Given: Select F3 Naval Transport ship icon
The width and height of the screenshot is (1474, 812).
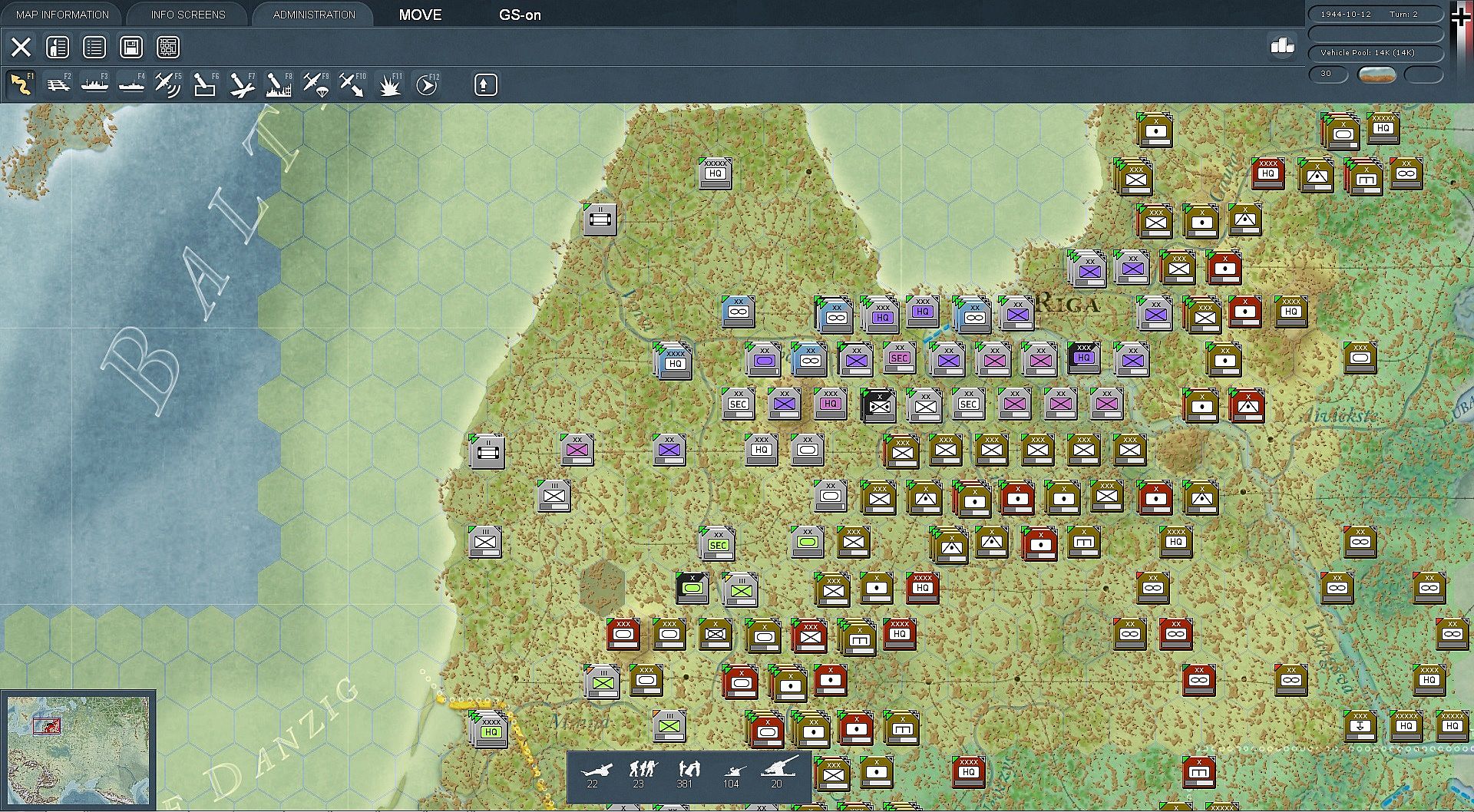Looking at the screenshot, I should pyautogui.click(x=94, y=84).
